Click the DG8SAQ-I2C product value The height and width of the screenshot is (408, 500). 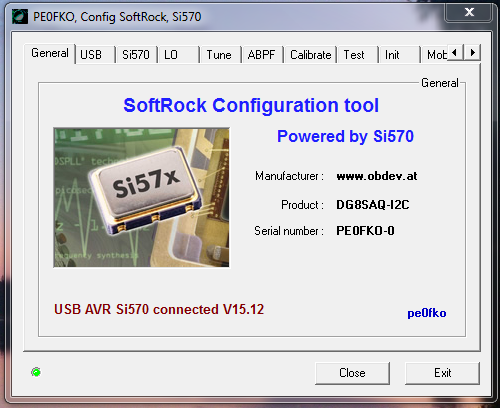click(373, 205)
